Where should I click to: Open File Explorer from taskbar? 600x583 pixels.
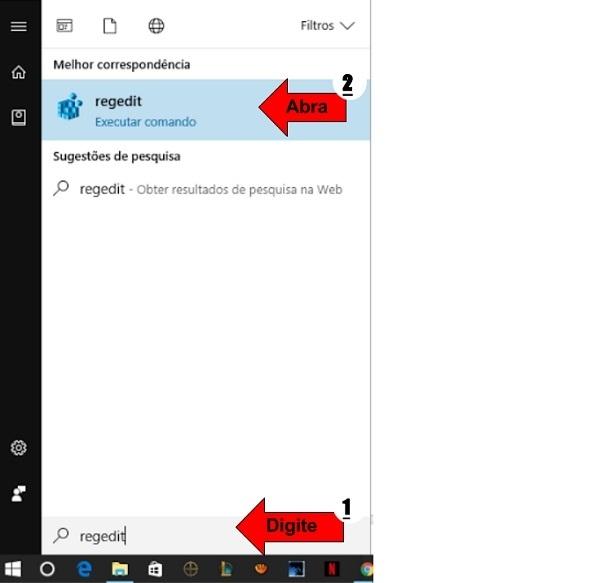point(120,569)
